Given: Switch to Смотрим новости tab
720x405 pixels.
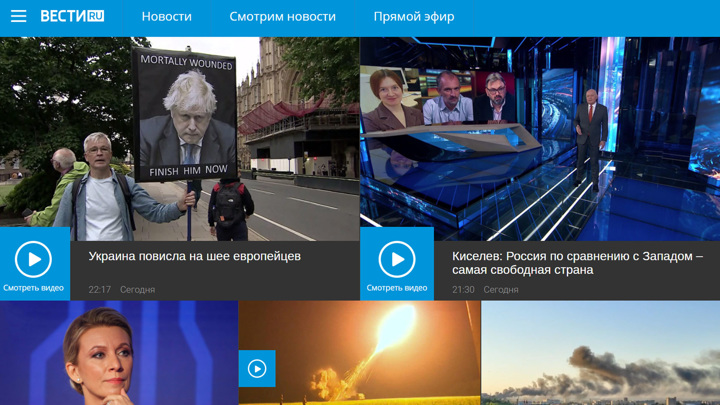Looking at the screenshot, I should (282, 17).
